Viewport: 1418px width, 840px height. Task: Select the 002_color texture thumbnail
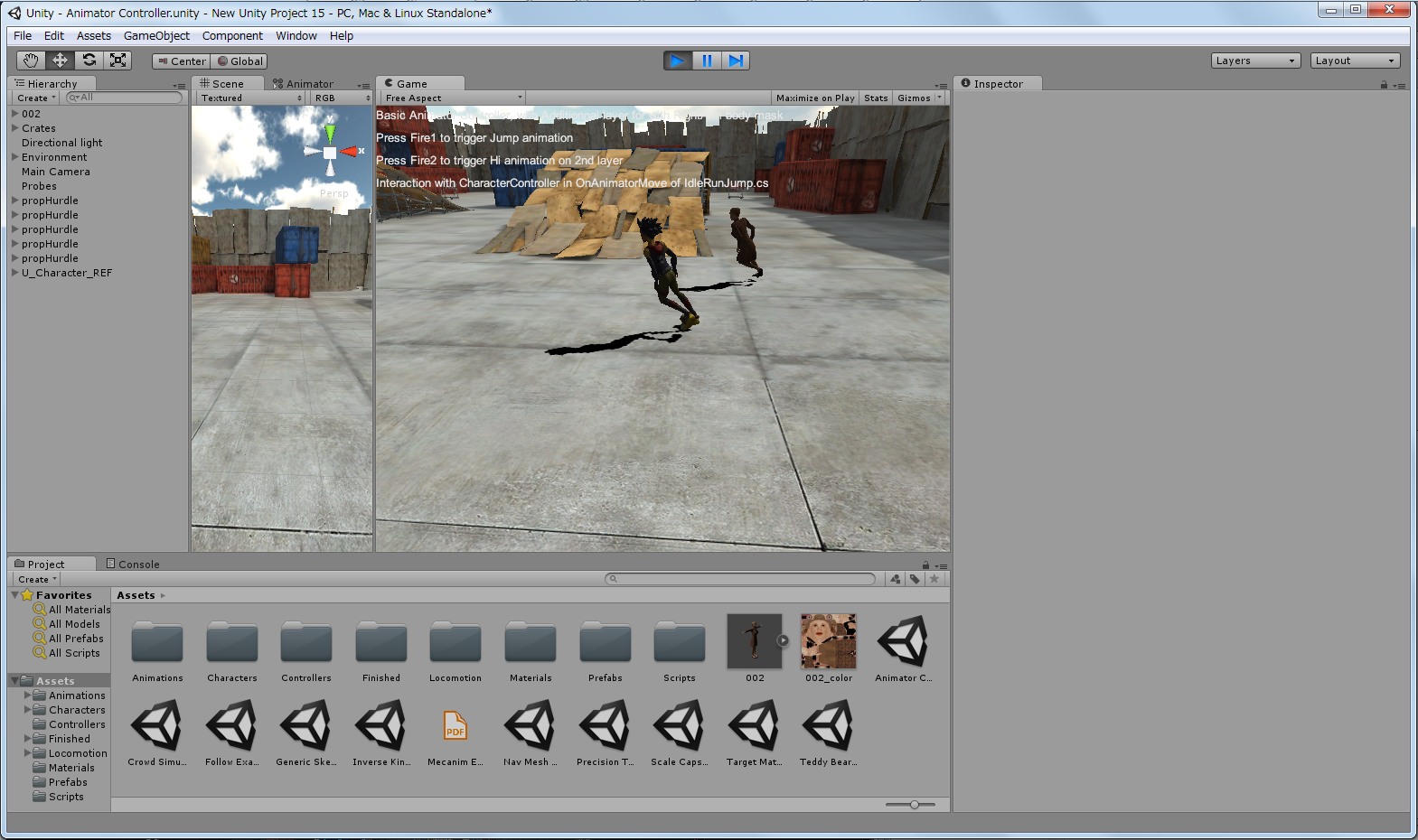click(829, 641)
